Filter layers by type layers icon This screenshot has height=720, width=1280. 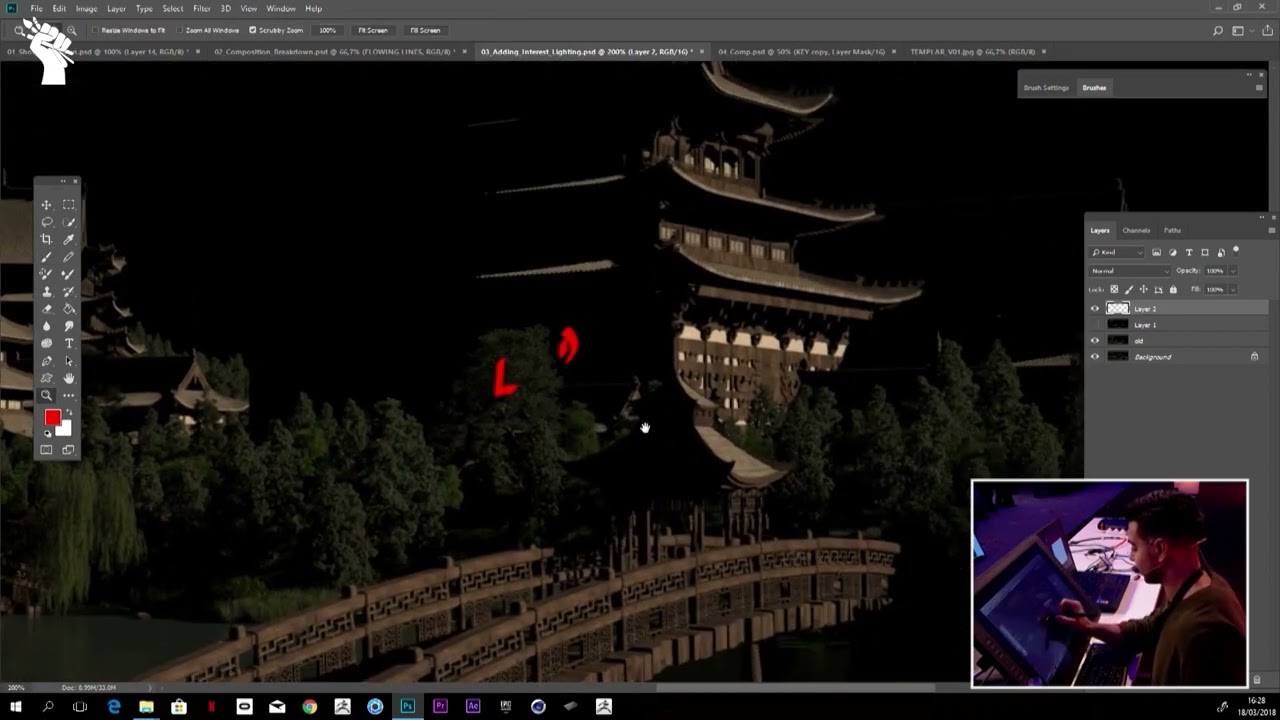[x=1189, y=252]
